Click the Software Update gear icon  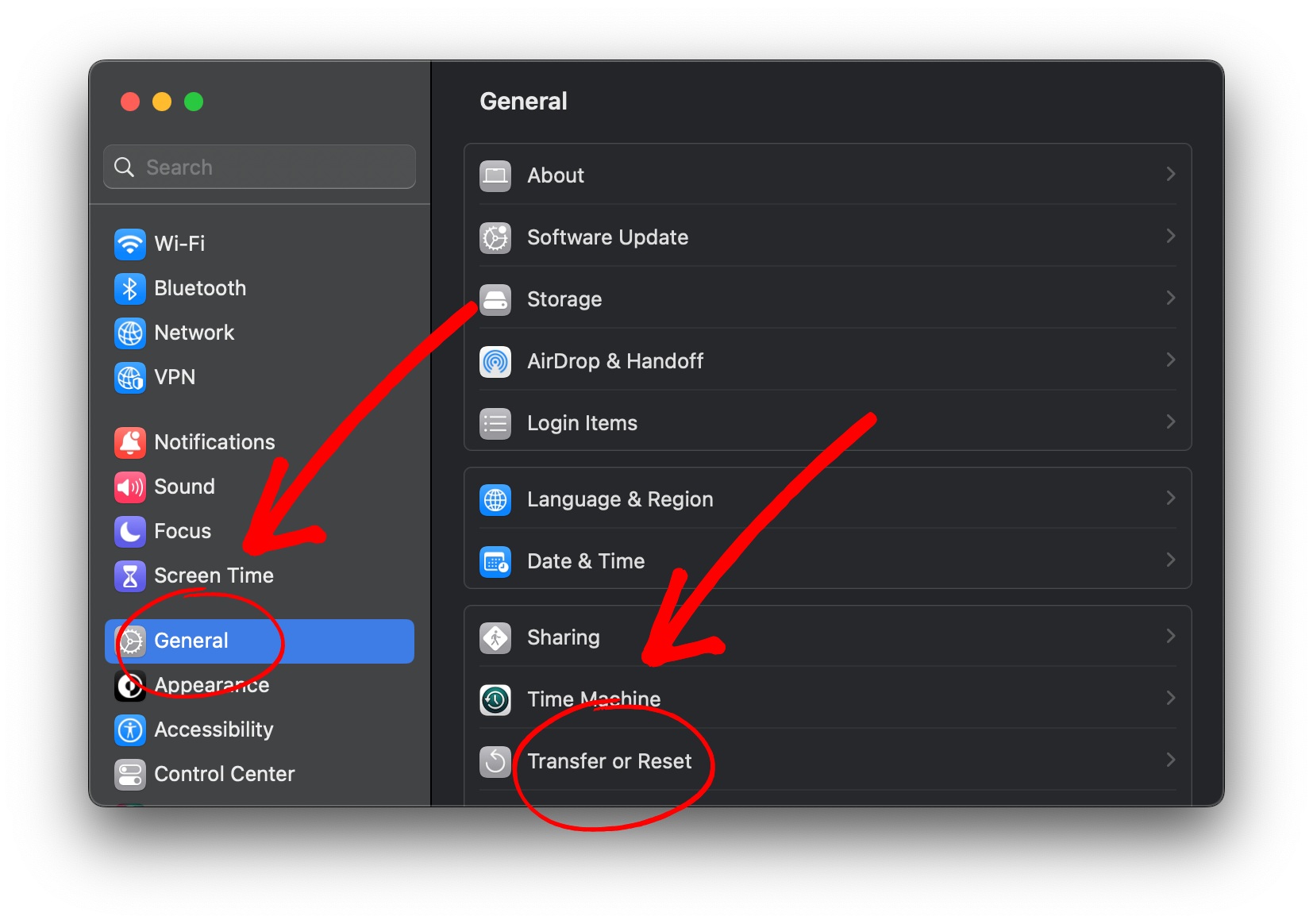pos(495,237)
